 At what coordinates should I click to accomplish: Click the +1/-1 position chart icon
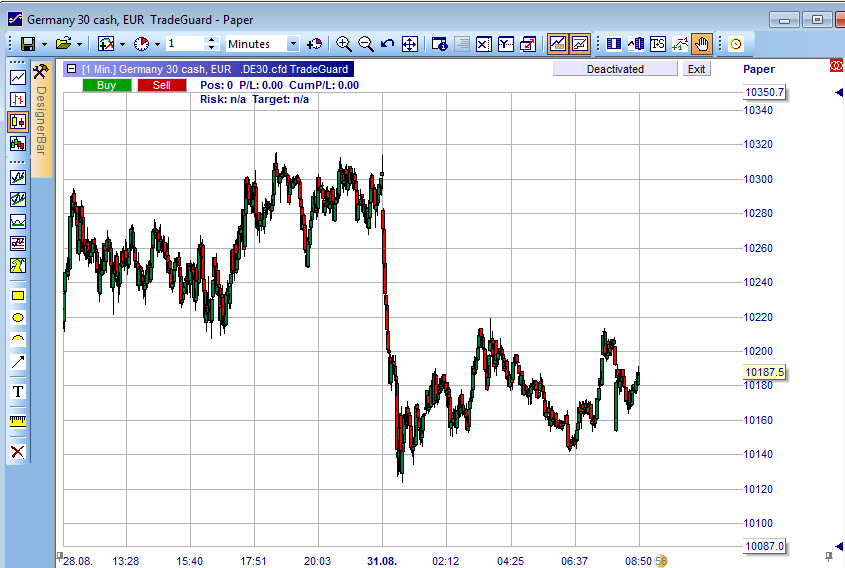680,44
